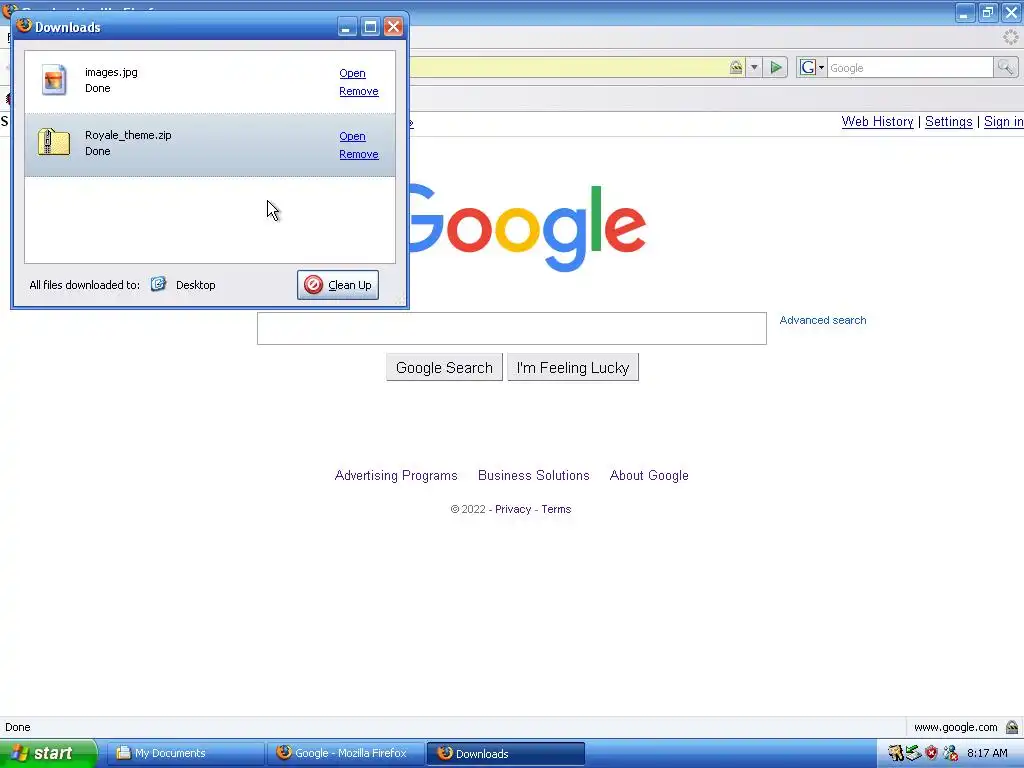Click the status bar security lock icon
The width and height of the screenshot is (1024, 768).
[1012, 727]
